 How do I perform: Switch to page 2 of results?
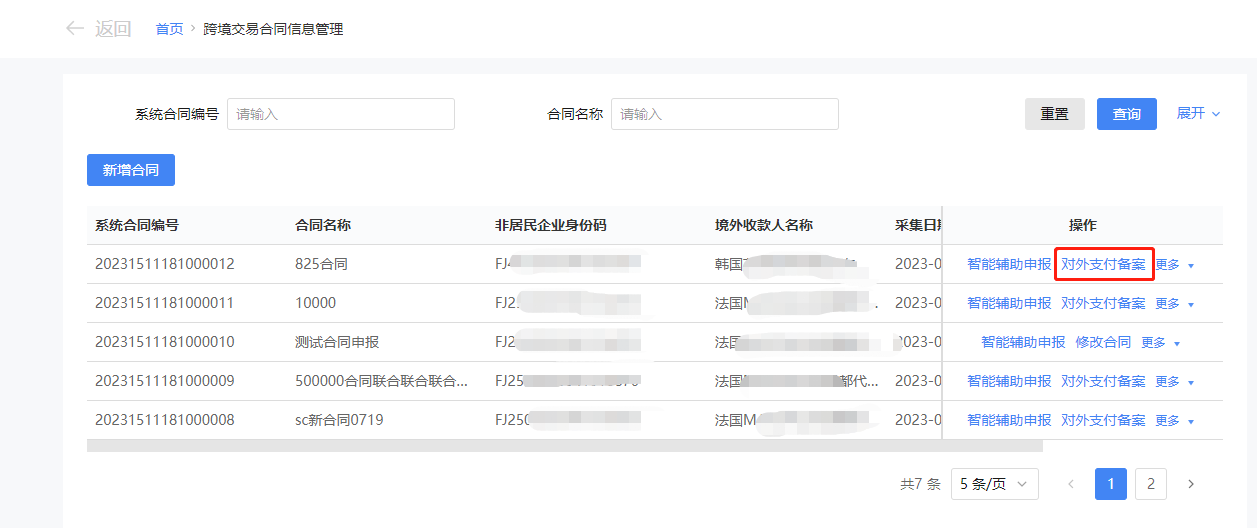[1150, 484]
